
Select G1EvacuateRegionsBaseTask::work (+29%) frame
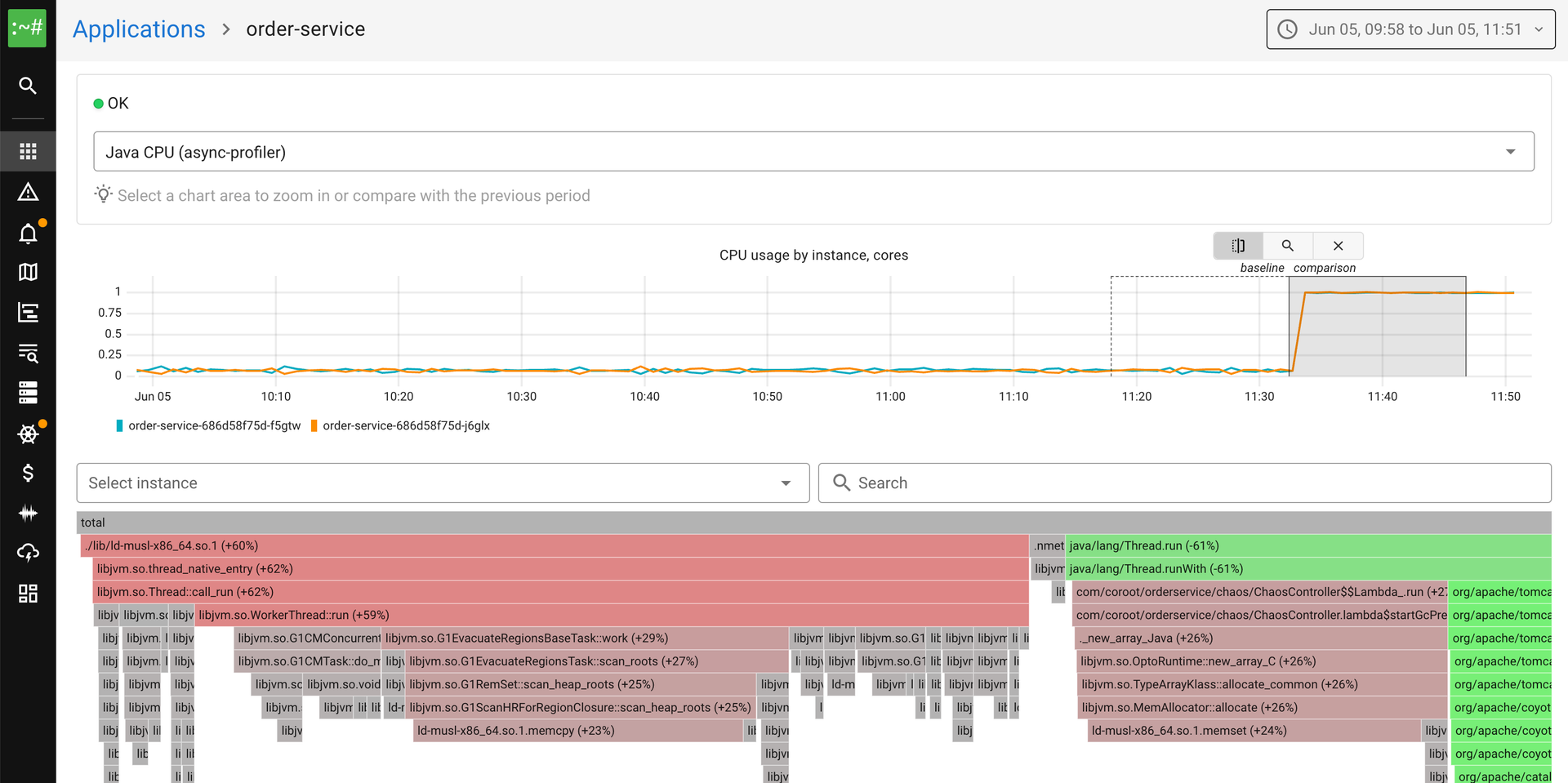pyautogui.click(x=586, y=638)
